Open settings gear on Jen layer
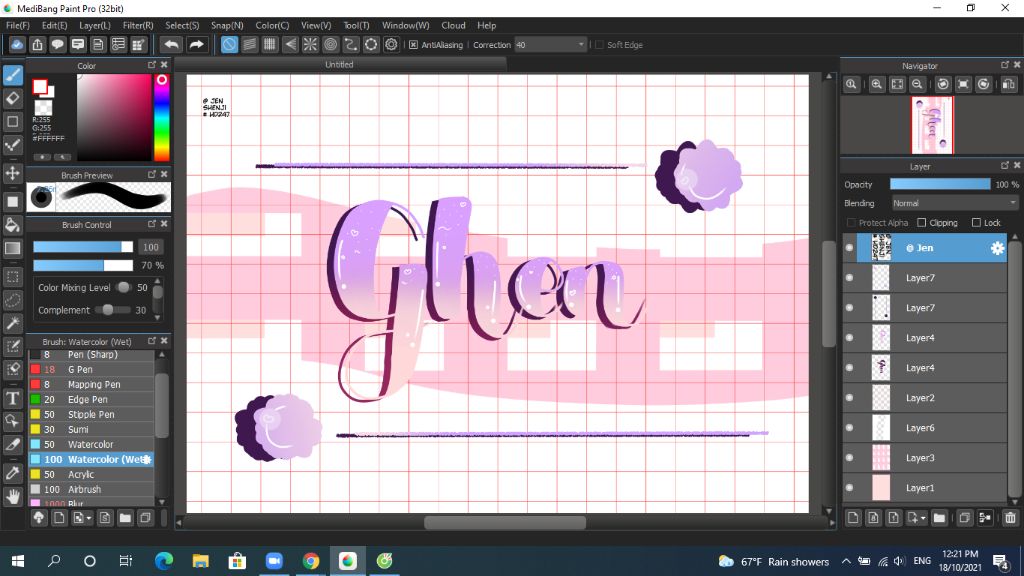 (x=997, y=248)
